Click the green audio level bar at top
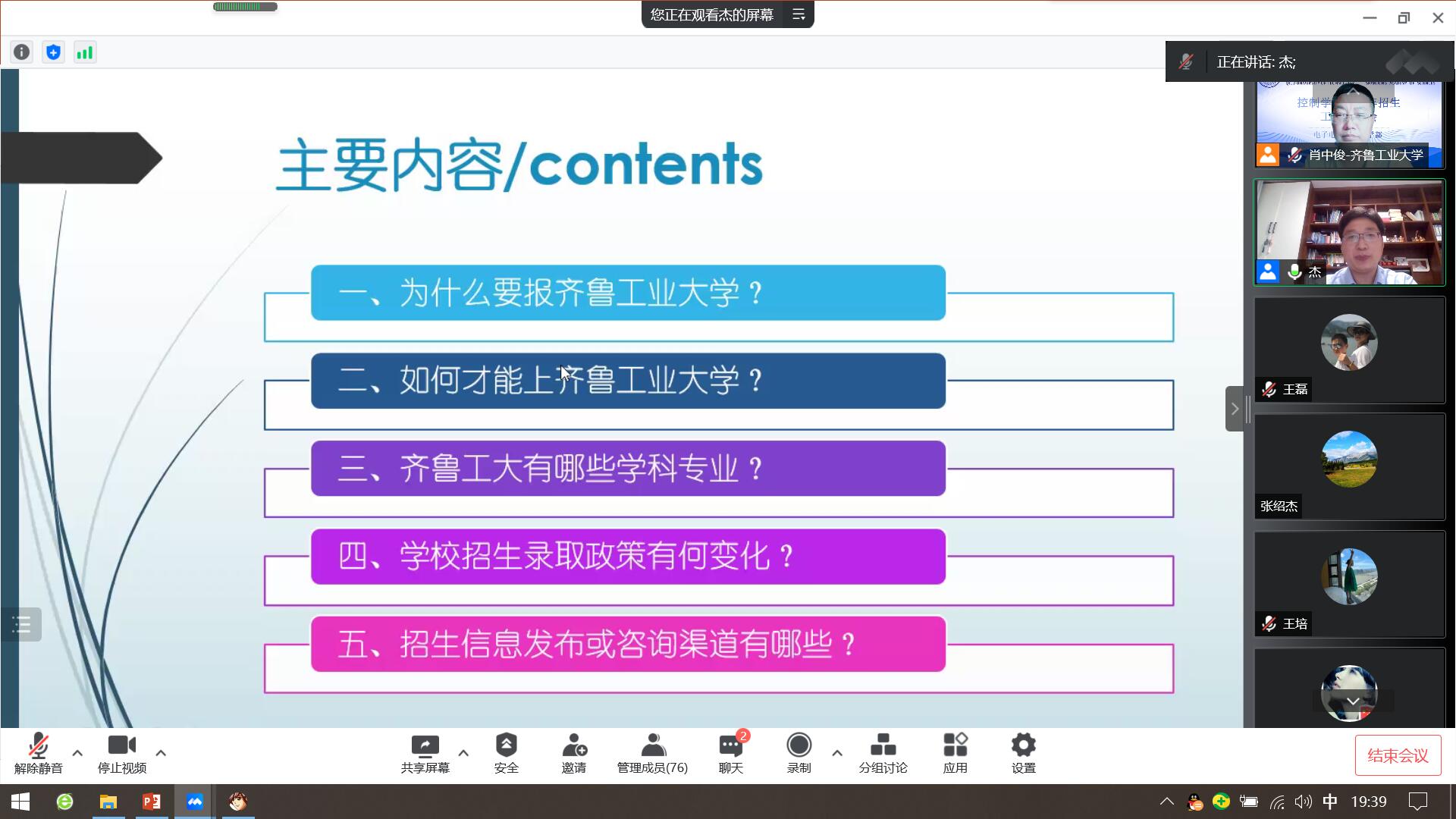 pos(245,7)
